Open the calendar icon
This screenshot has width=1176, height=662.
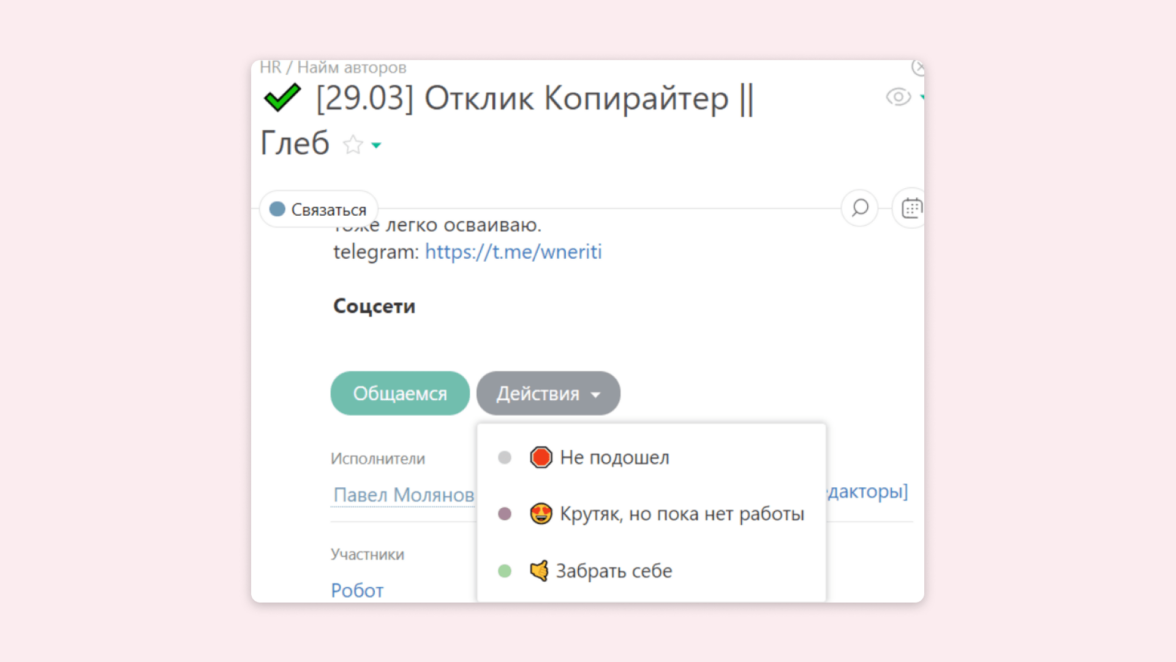pyautogui.click(x=911, y=208)
